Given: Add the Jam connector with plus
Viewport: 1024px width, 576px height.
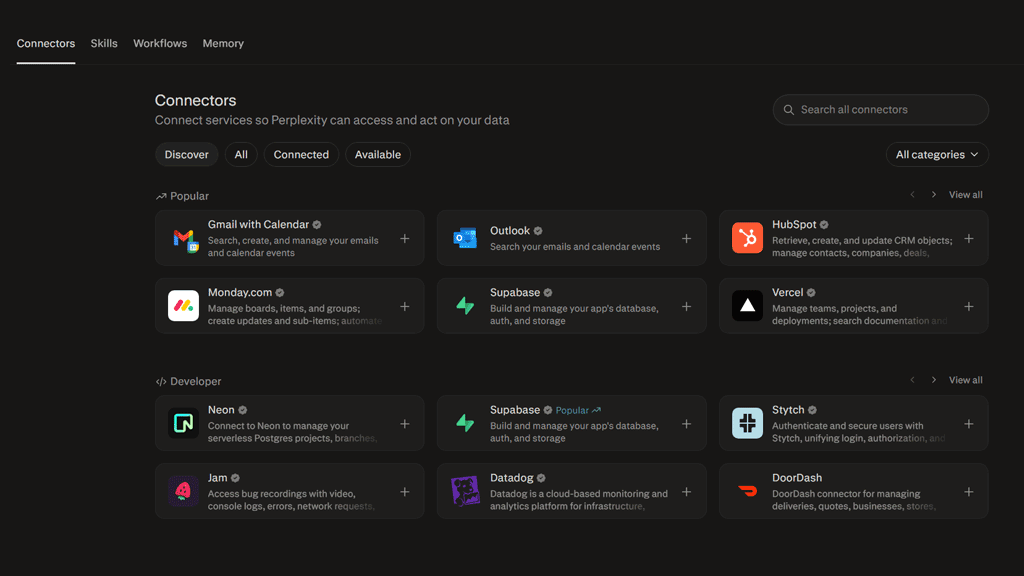Looking at the screenshot, I should [405, 492].
